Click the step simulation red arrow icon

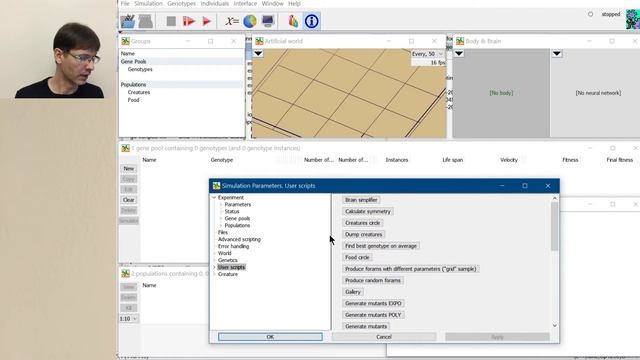coord(189,21)
